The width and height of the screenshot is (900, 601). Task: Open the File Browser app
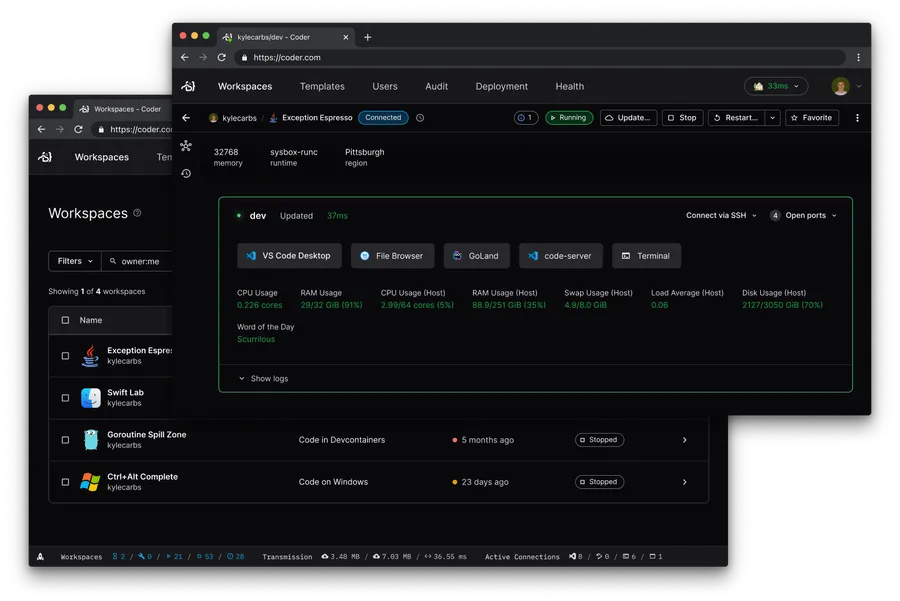(x=393, y=256)
